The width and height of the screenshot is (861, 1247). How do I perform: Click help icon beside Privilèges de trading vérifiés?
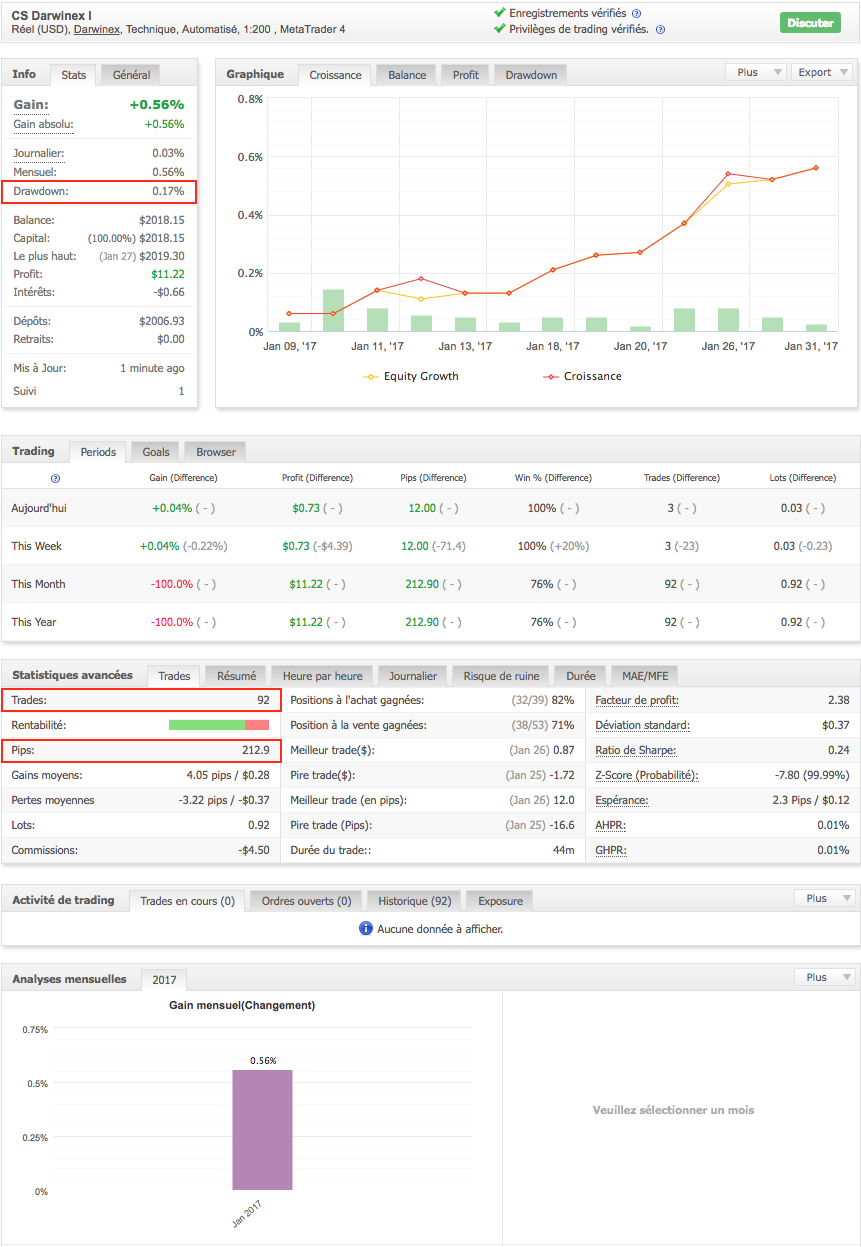click(x=660, y=30)
